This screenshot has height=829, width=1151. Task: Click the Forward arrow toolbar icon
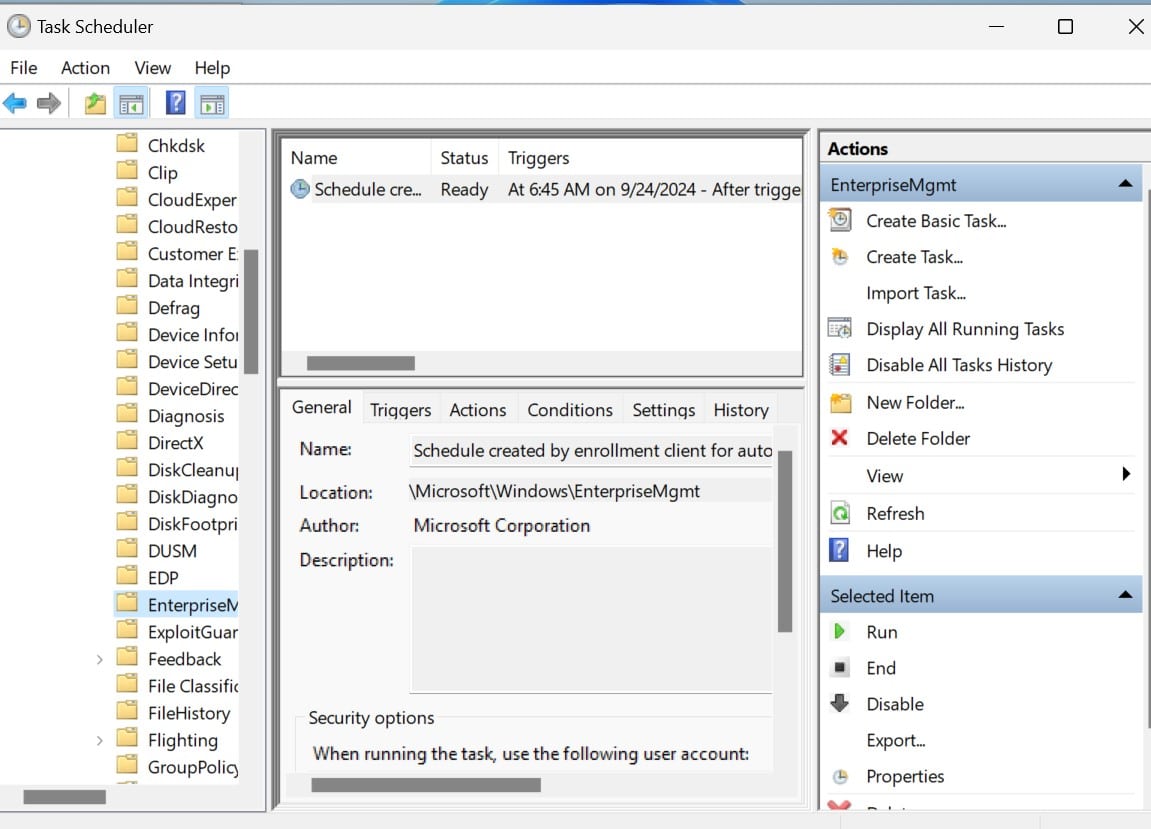[x=48, y=103]
